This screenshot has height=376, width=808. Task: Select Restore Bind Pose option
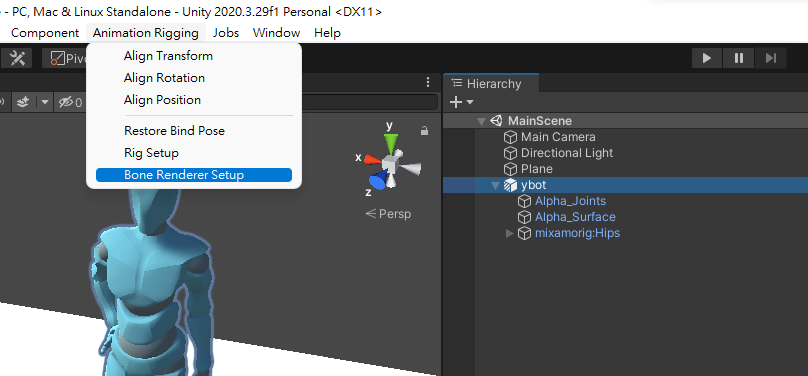pos(174,131)
